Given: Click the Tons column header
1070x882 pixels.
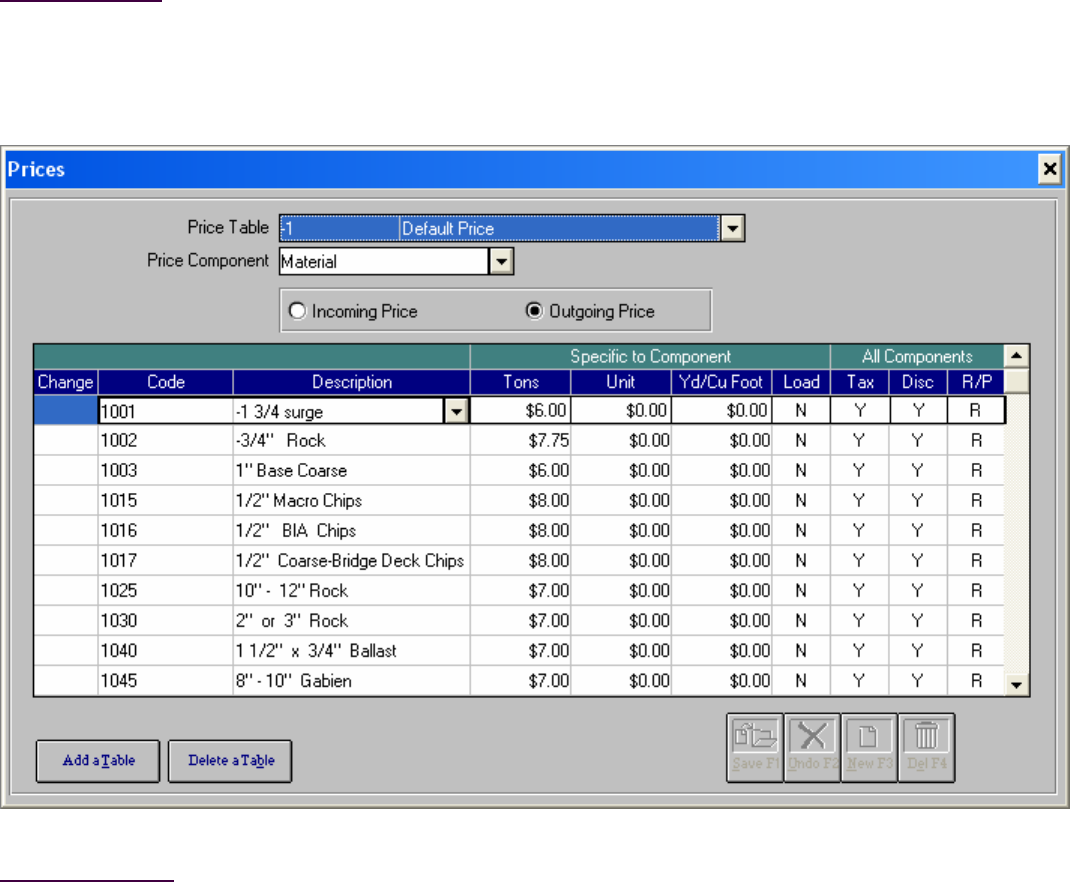Looking at the screenshot, I should coord(520,382).
